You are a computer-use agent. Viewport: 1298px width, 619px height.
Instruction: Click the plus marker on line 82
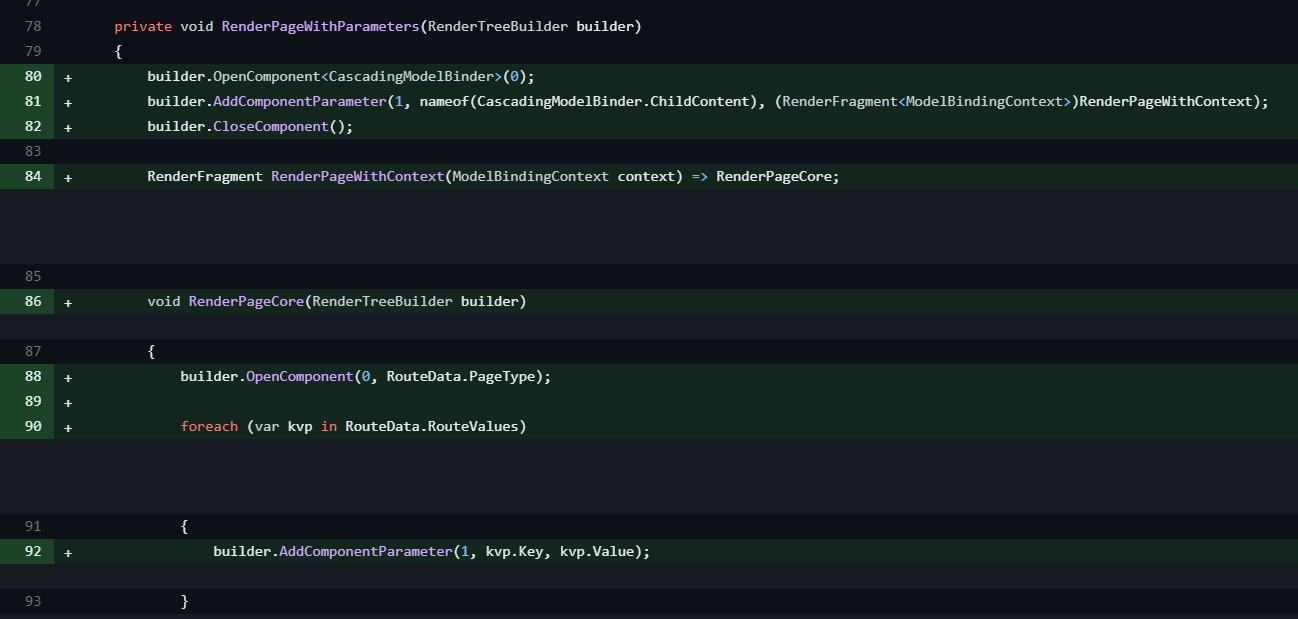click(68, 127)
